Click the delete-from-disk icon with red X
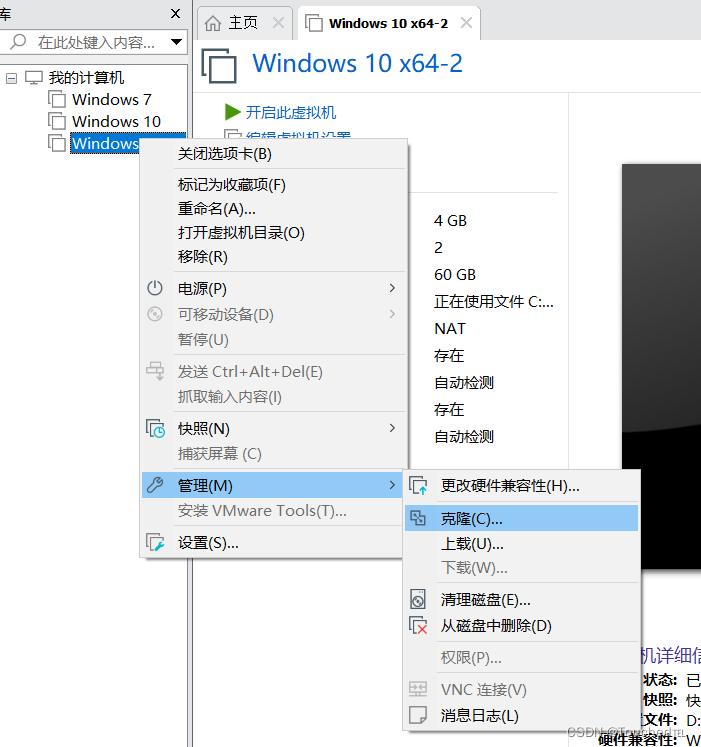Screen dimensions: 701x747 point(418,625)
